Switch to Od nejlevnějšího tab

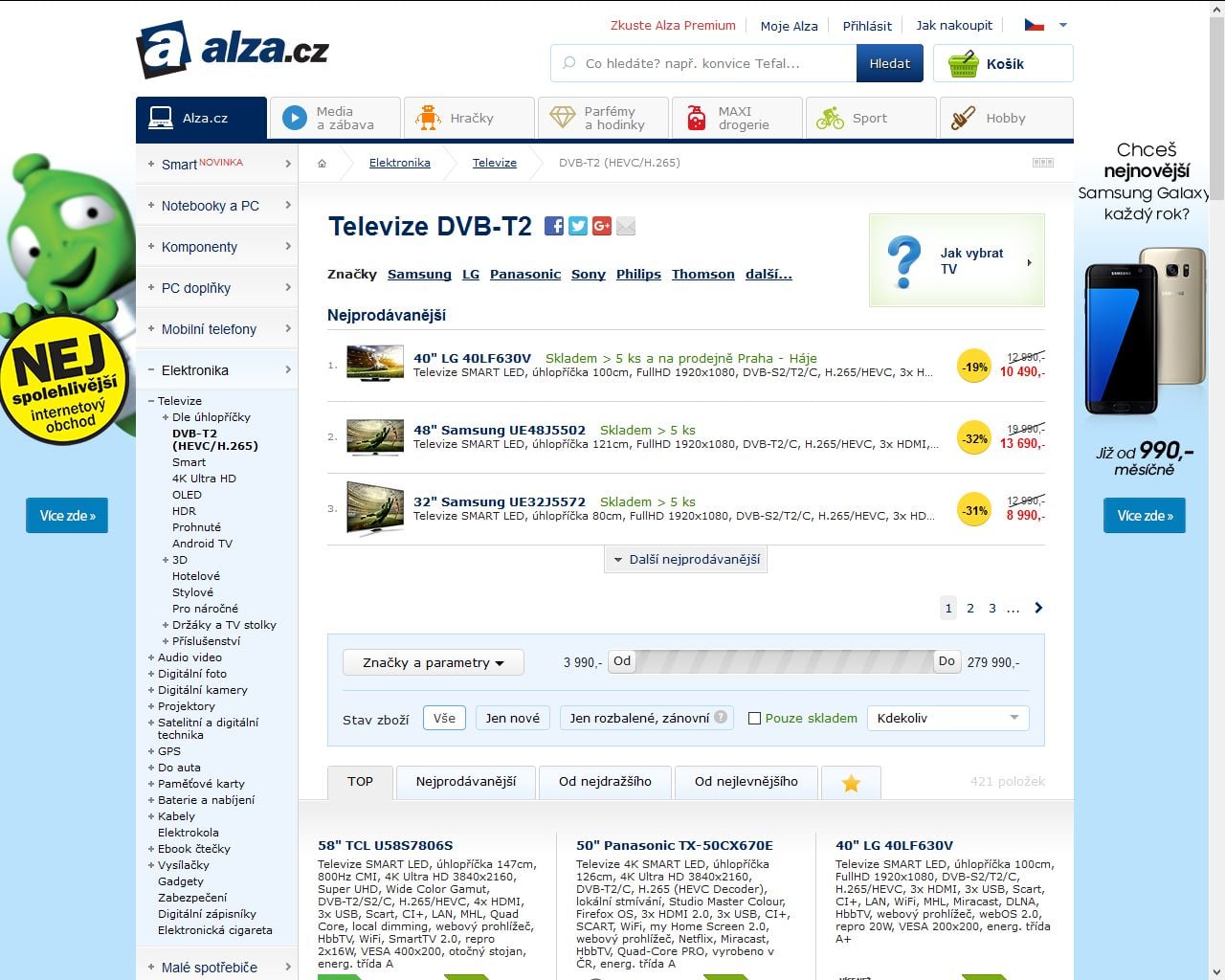(746, 782)
